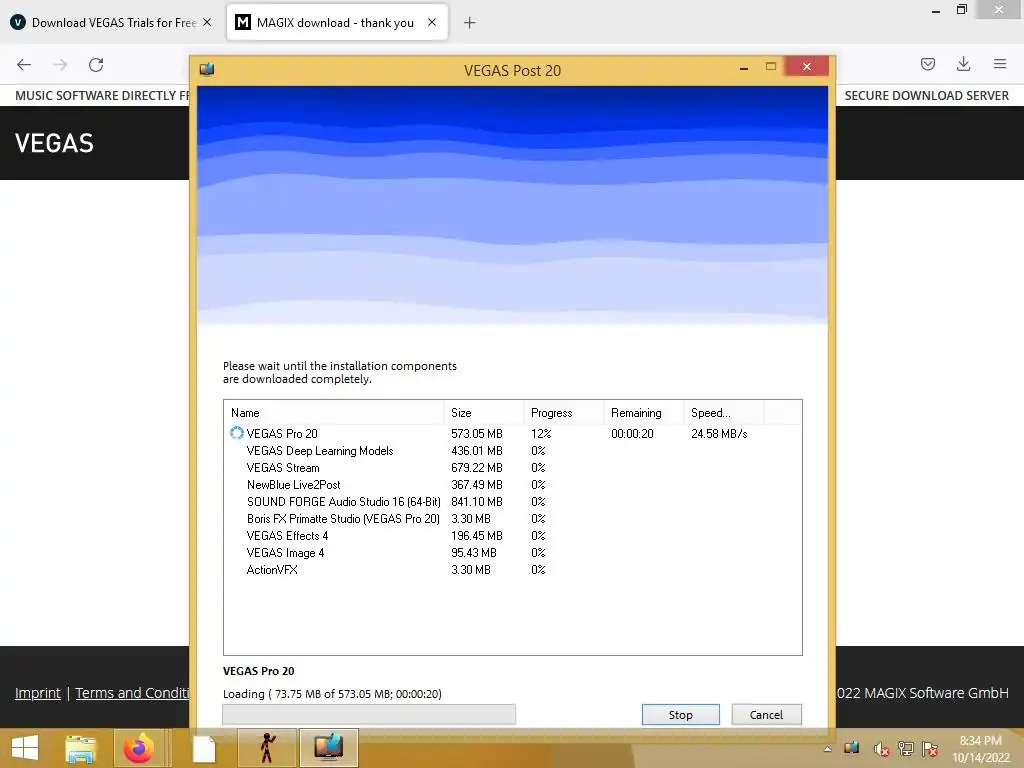Open the stick figure taskbar app

(x=266, y=748)
